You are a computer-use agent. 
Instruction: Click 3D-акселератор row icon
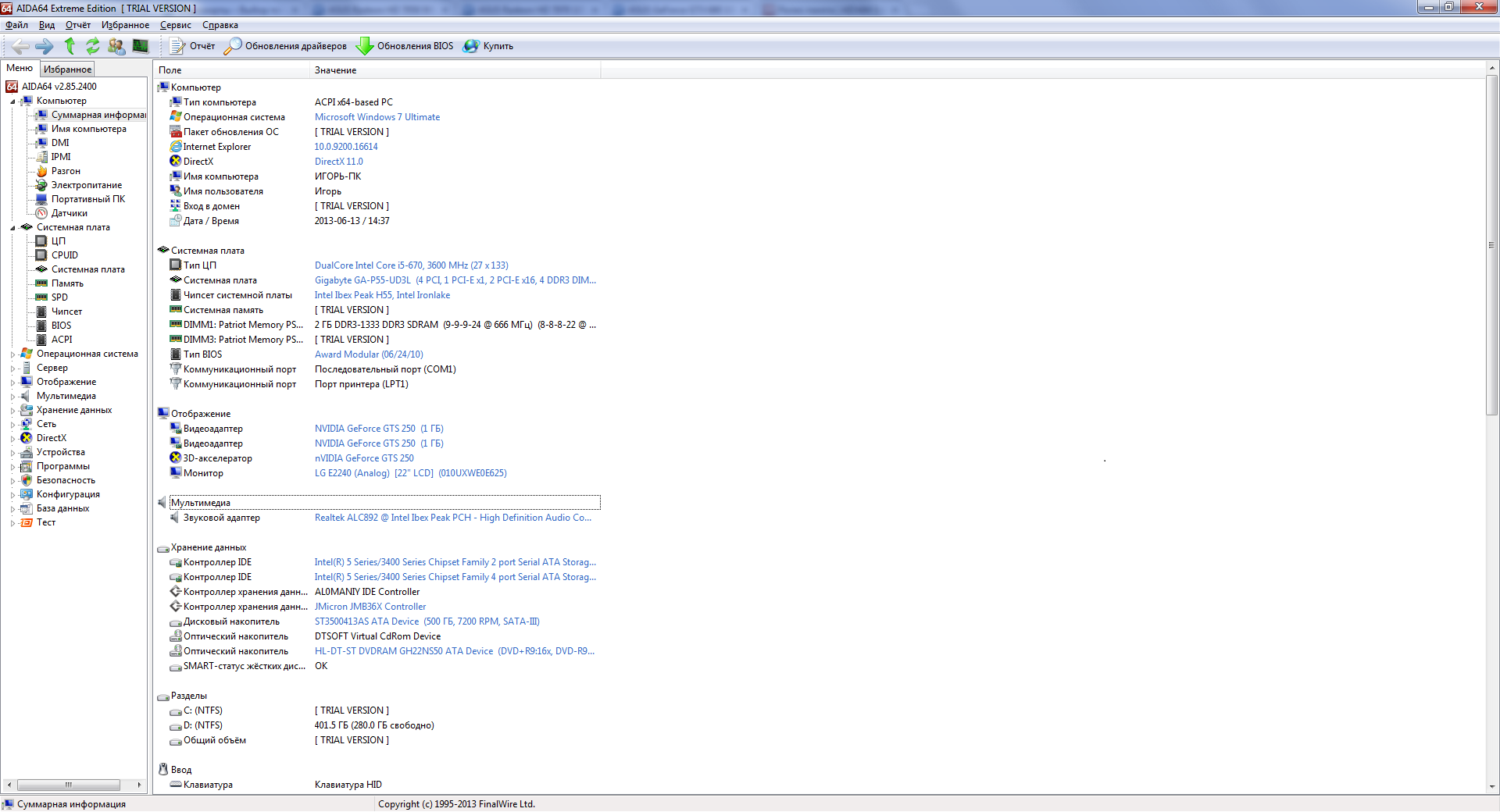pyautogui.click(x=176, y=458)
